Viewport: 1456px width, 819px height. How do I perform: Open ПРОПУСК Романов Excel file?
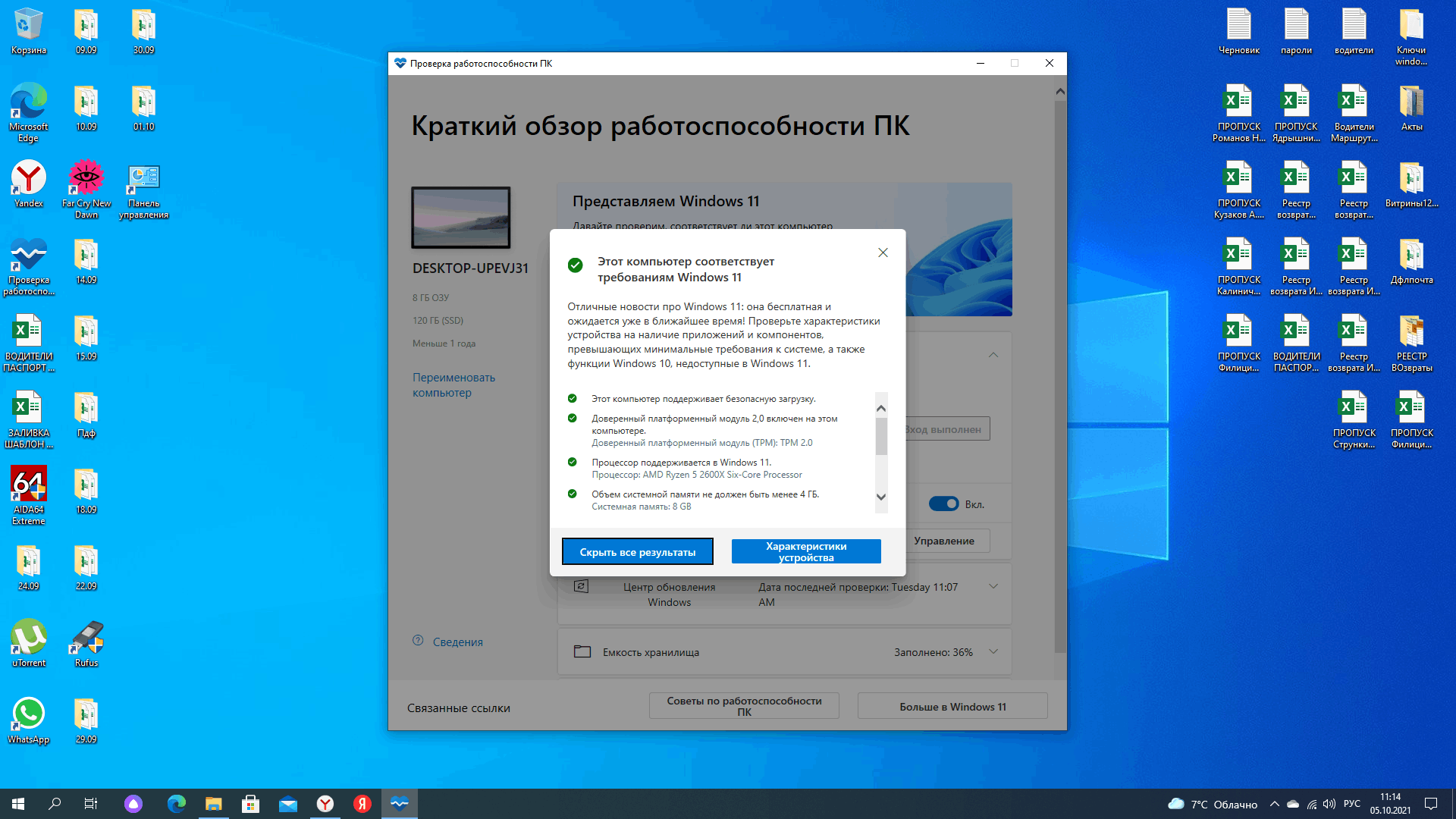pyautogui.click(x=1239, y=112)
